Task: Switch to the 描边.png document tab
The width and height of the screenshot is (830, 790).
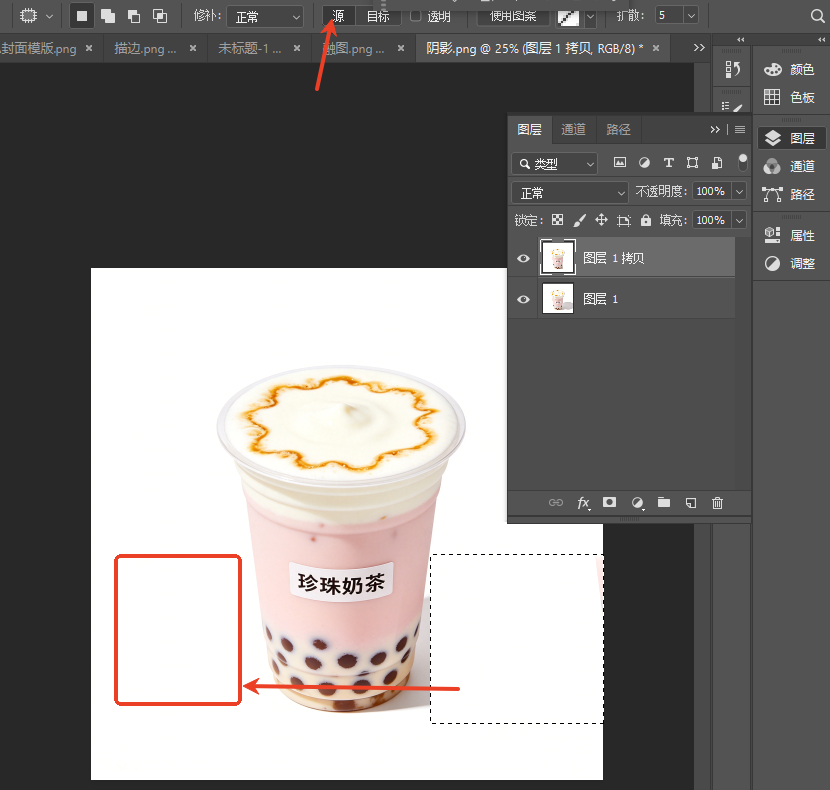Action: click(146, 49)
